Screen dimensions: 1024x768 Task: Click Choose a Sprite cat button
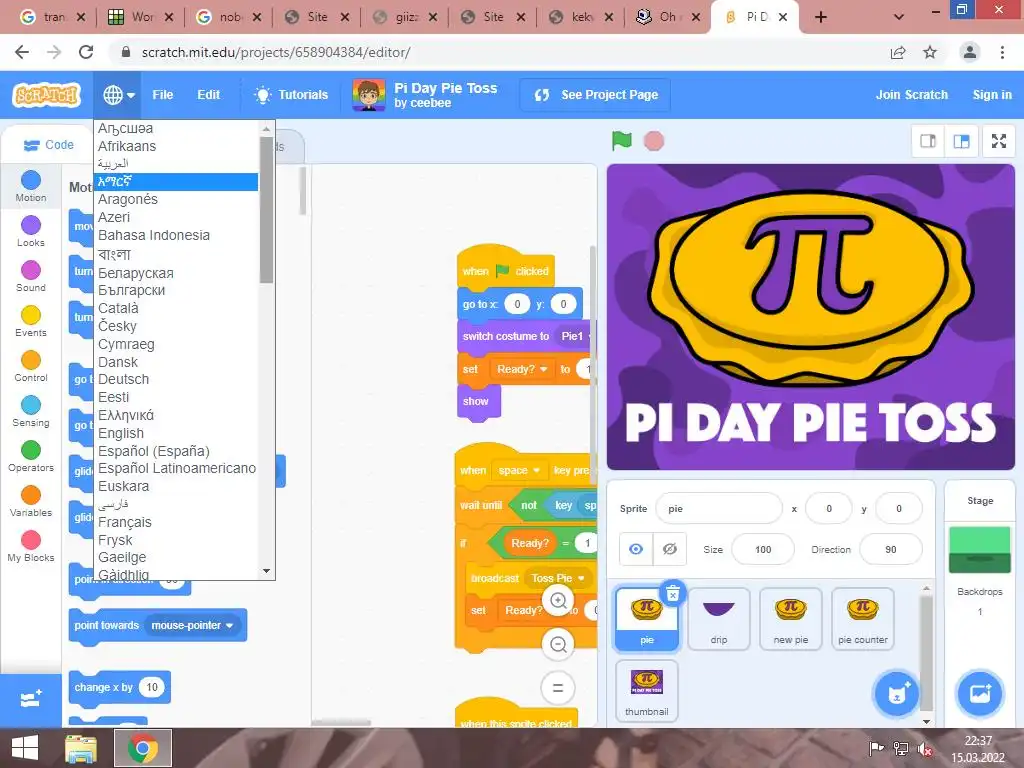tap(897, 694)
